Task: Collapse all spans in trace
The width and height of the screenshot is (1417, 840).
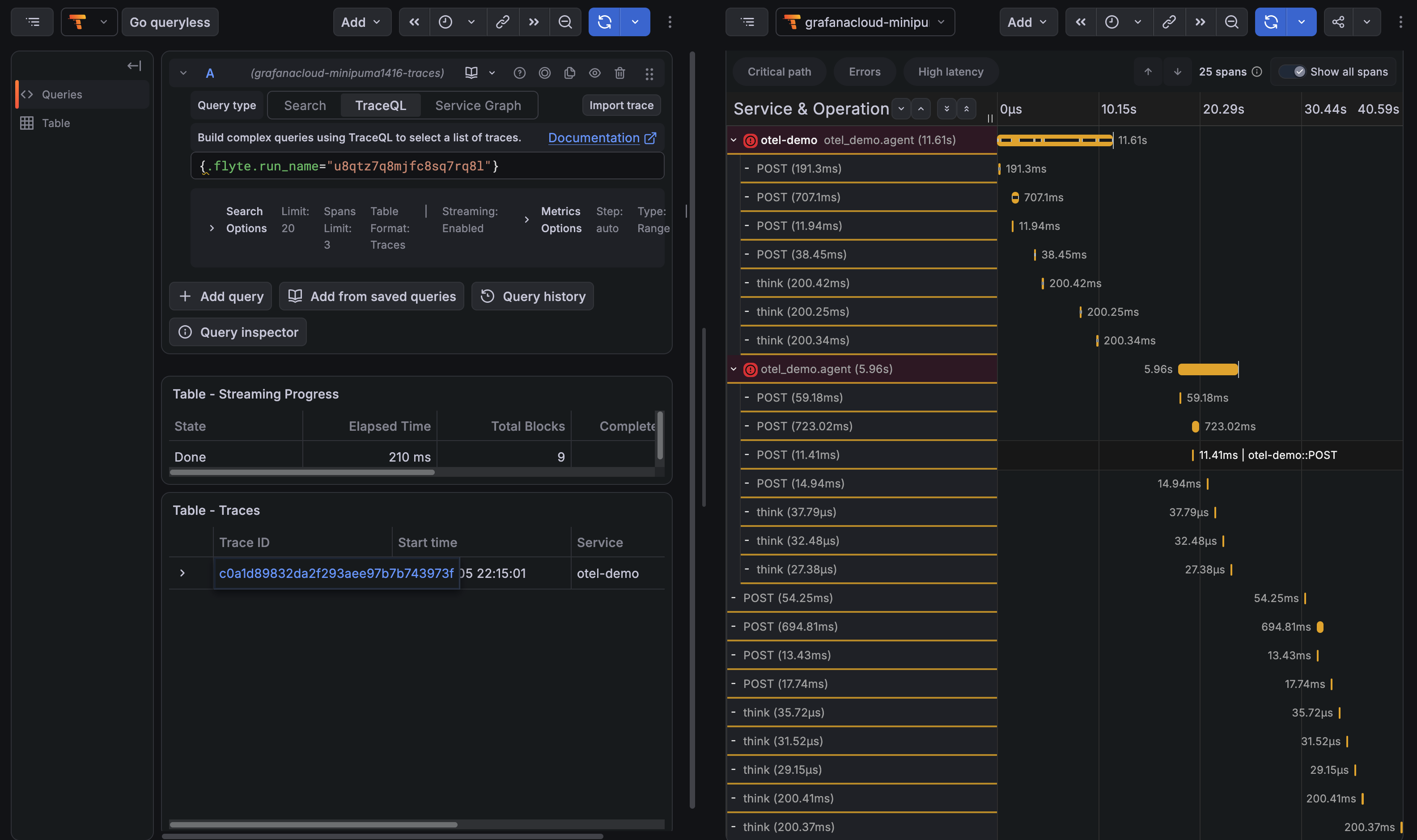Action: point(967,109)
